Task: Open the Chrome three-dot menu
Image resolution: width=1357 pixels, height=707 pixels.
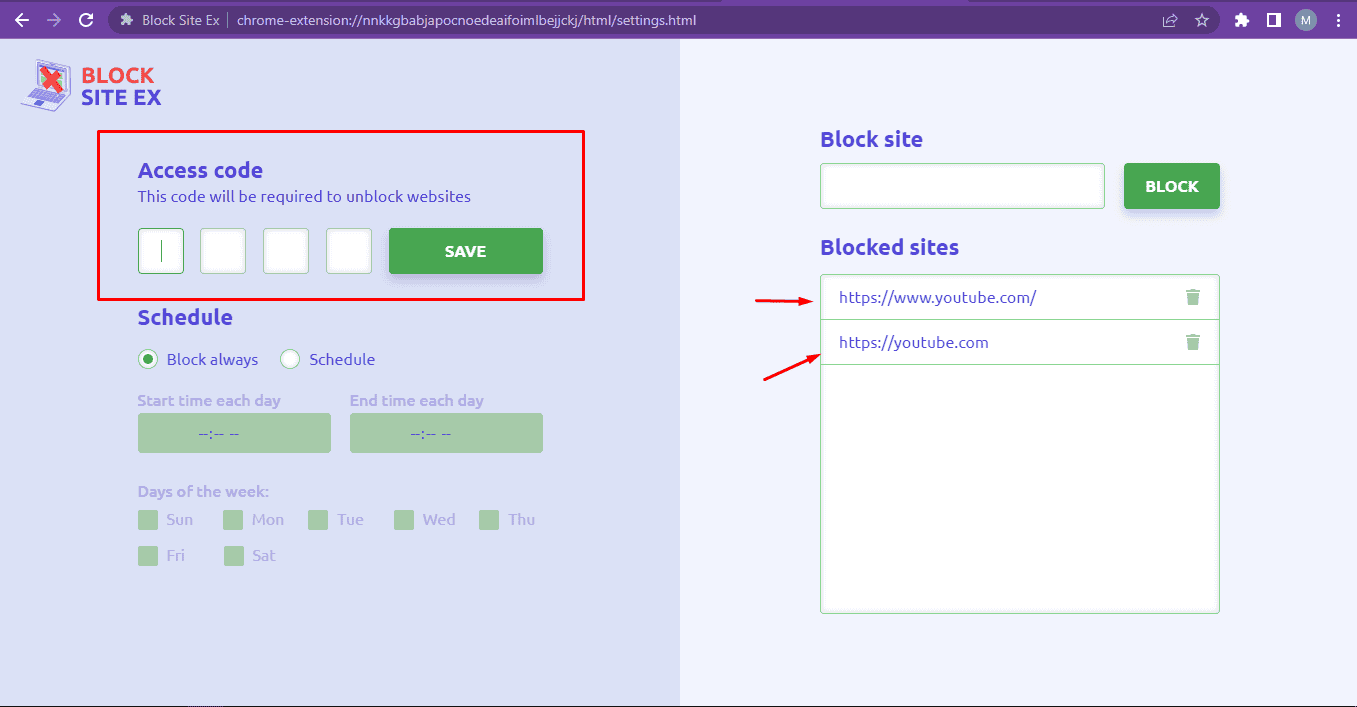Action: point(1338,19)
